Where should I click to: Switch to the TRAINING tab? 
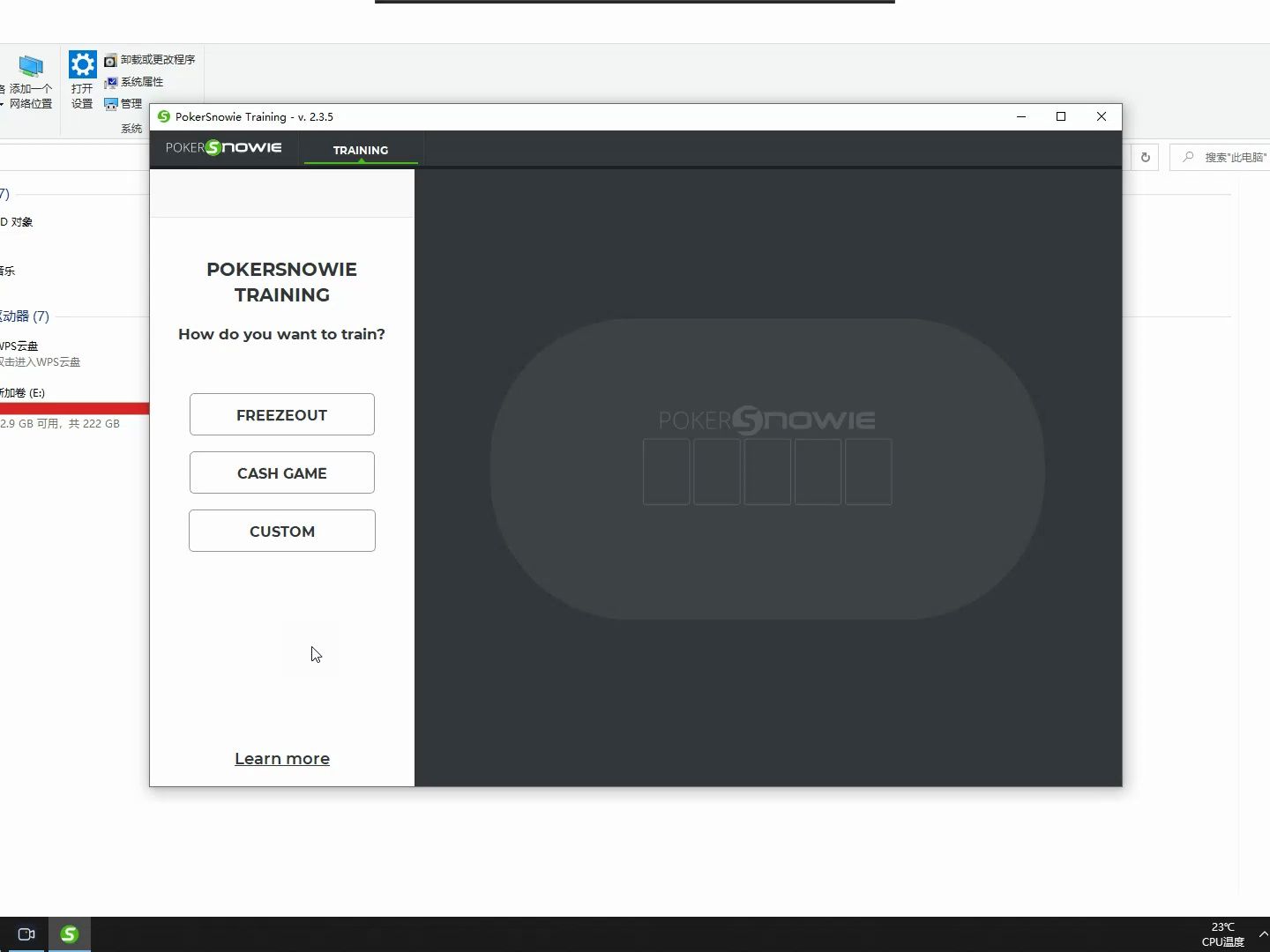361,150
